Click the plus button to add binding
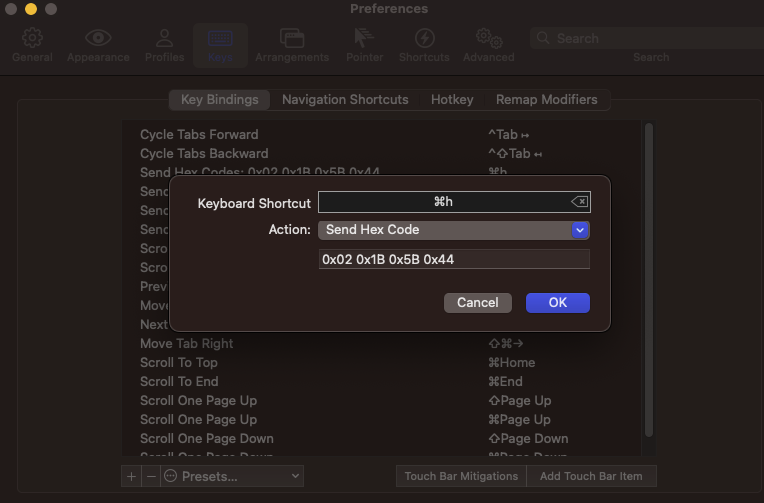This screenshot has height=503, width=764. pos(131,477)
